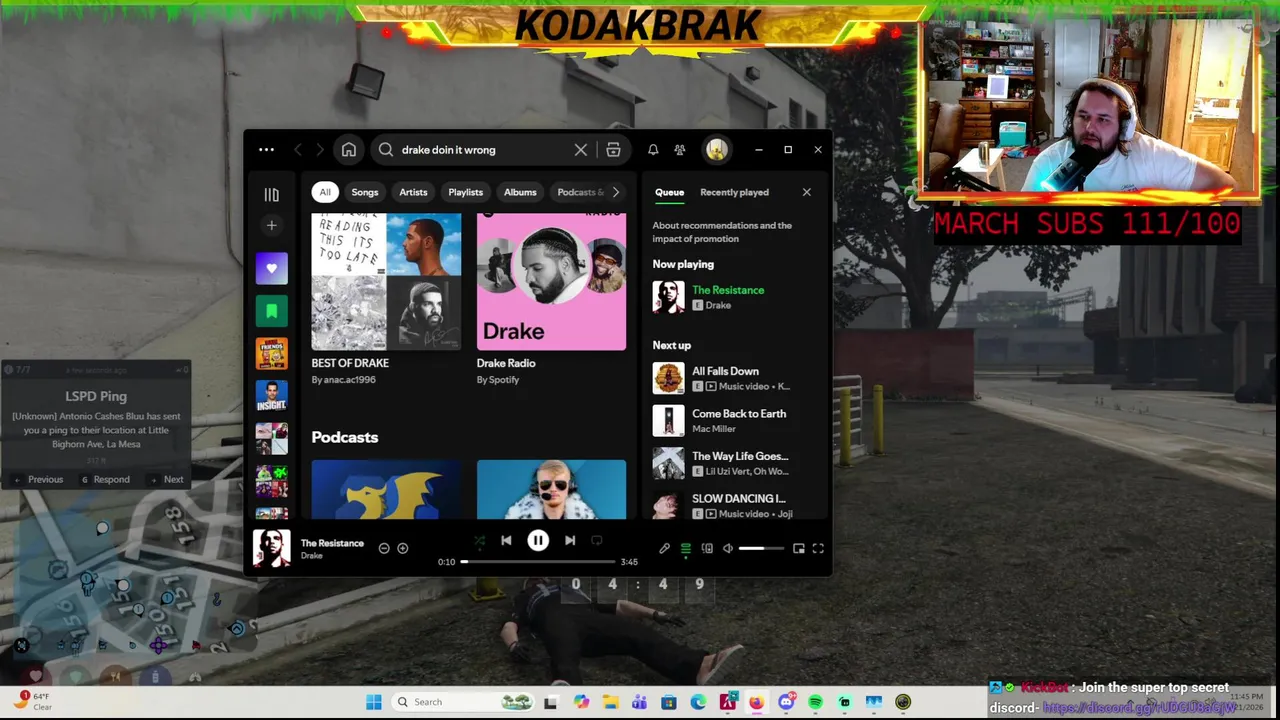The width and height of the screenshot is (1280, 720).
Task: Open the BEST OF DRAKE playlist cover
Action: pos(386,281)
